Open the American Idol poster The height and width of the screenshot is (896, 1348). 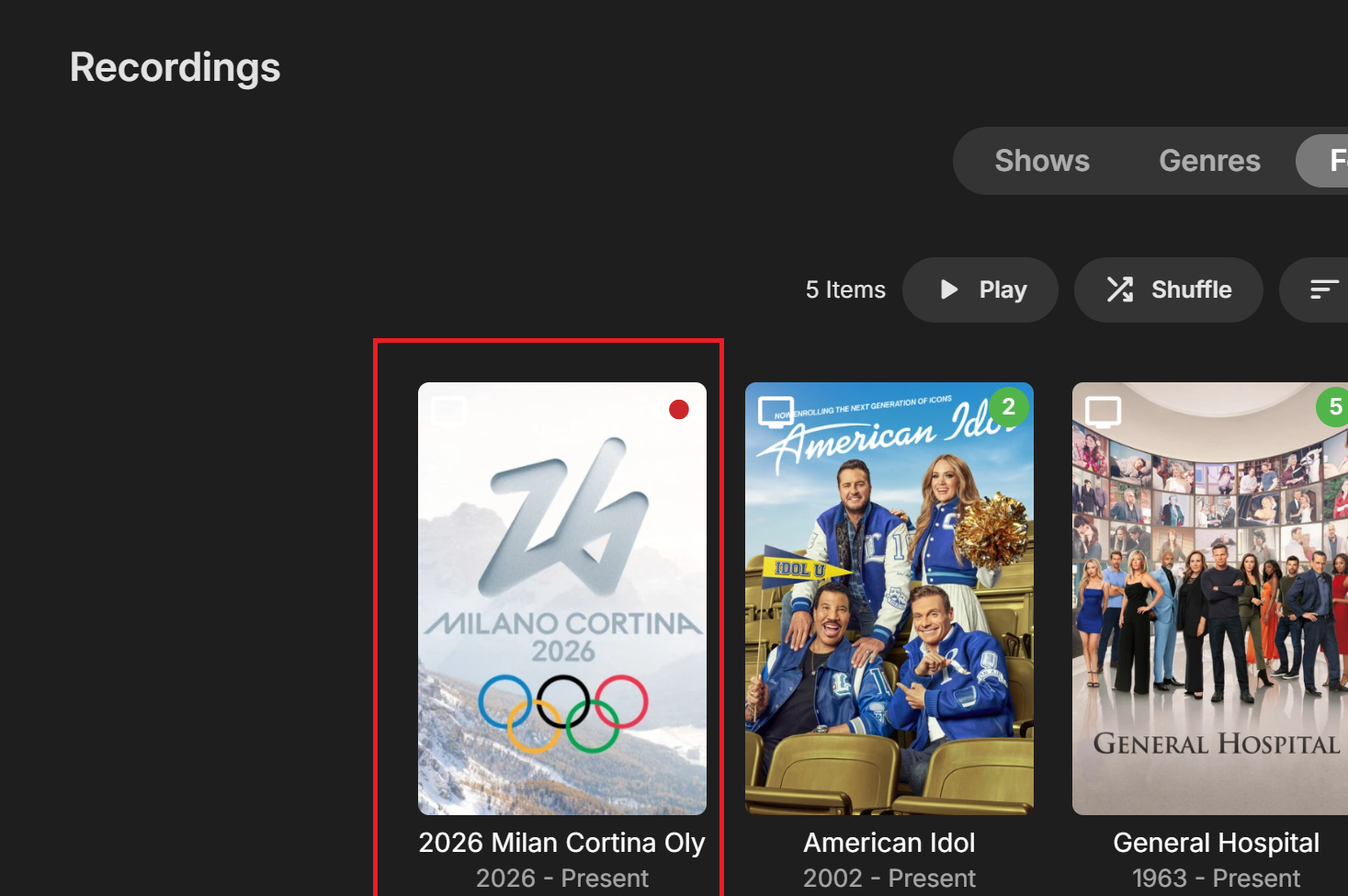tap(889, 597)
